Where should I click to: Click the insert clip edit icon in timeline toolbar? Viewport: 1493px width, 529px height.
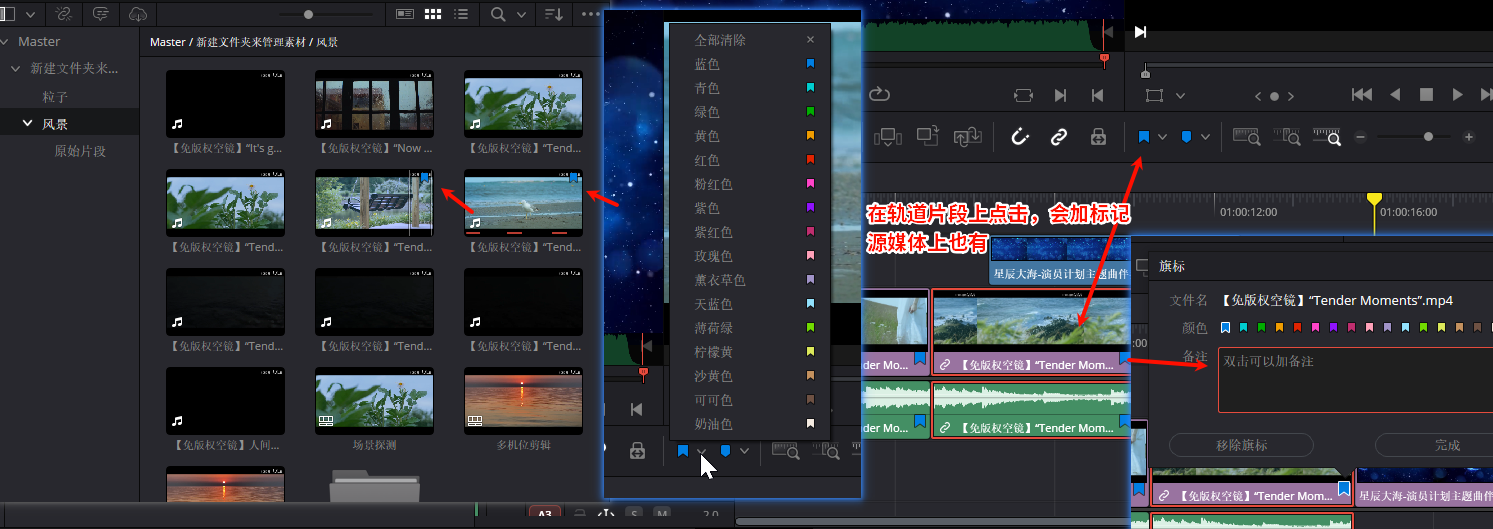(x=889, y=137)
